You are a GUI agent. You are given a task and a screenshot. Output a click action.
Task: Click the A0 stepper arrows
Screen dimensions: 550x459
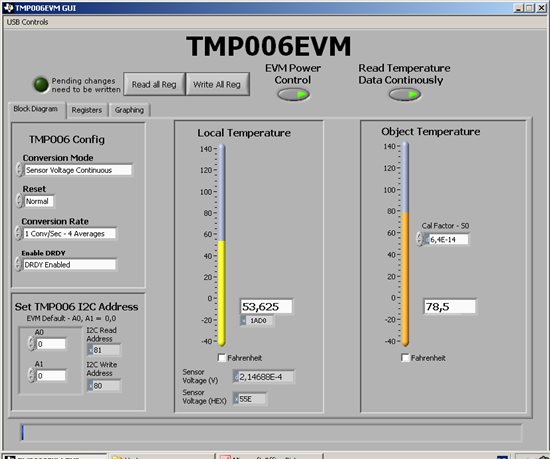click(32, 344)
